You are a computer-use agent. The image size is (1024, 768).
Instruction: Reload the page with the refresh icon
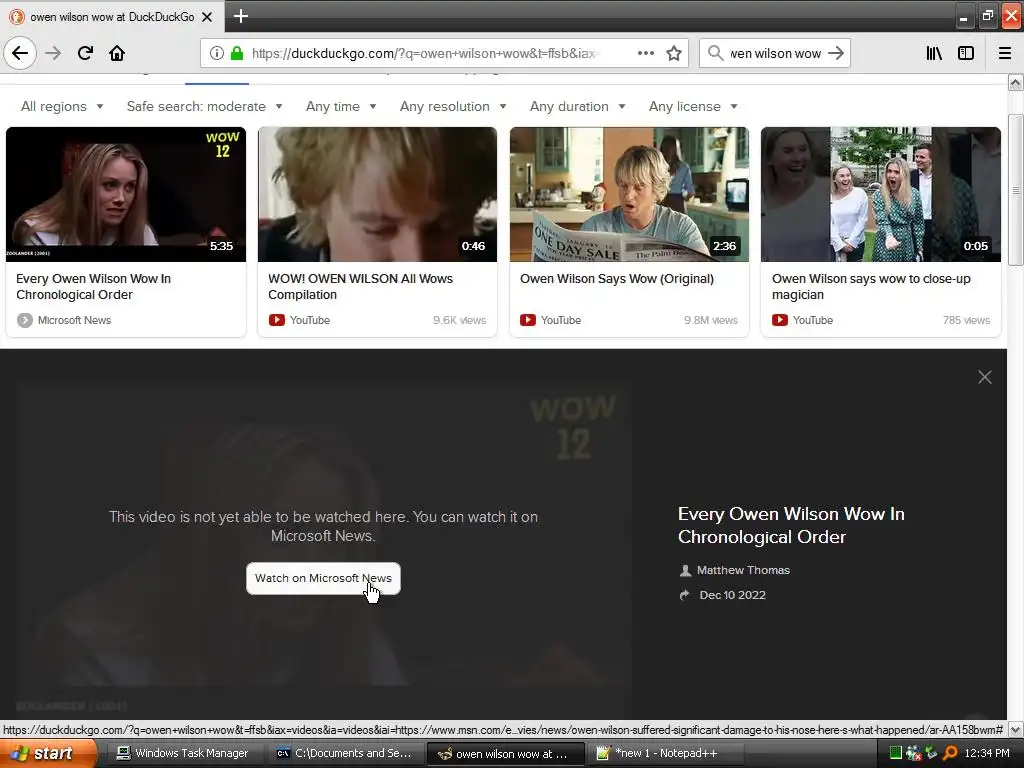coord(85,53)
